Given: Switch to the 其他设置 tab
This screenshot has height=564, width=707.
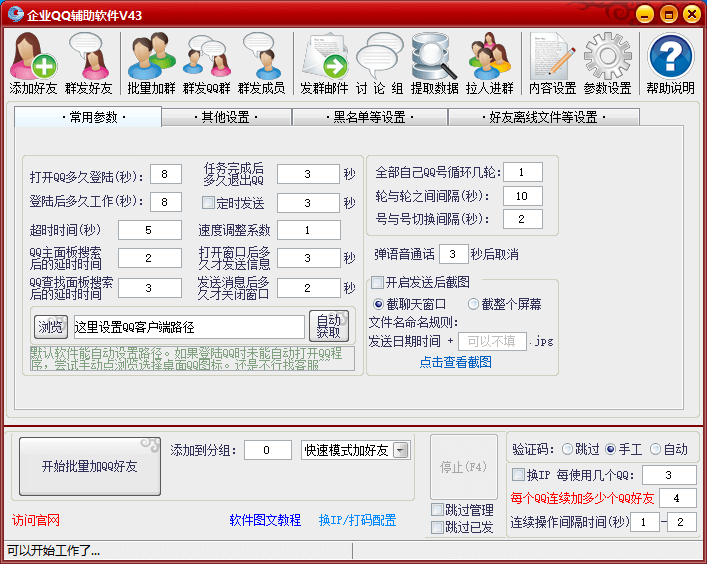Looking at the screenshot, I should point(226,118).
